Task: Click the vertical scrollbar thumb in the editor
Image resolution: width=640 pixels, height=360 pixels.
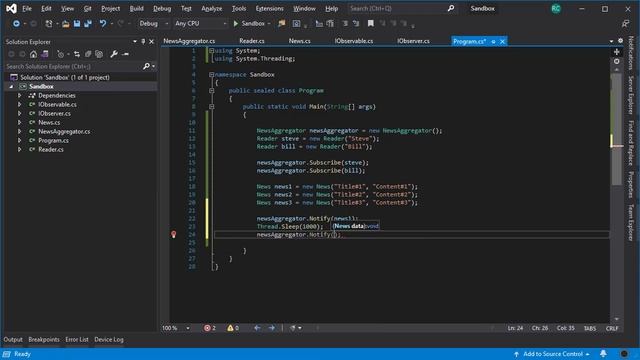Action: point(616,129)
